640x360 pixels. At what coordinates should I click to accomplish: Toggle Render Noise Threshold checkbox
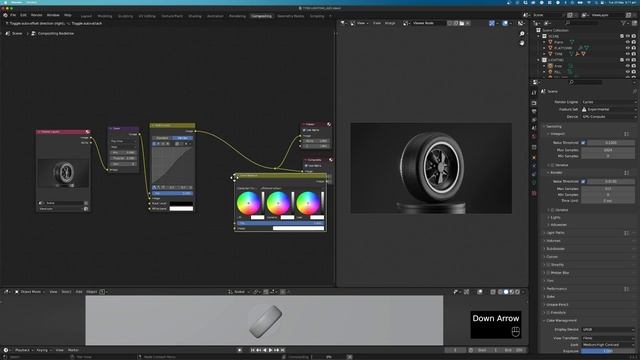pyautogui.click(x=583, y=182)
